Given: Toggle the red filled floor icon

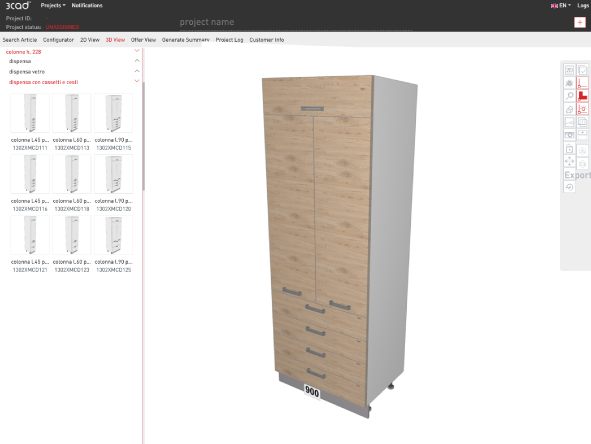Looking at the screenshot, I should pos(582,96).
